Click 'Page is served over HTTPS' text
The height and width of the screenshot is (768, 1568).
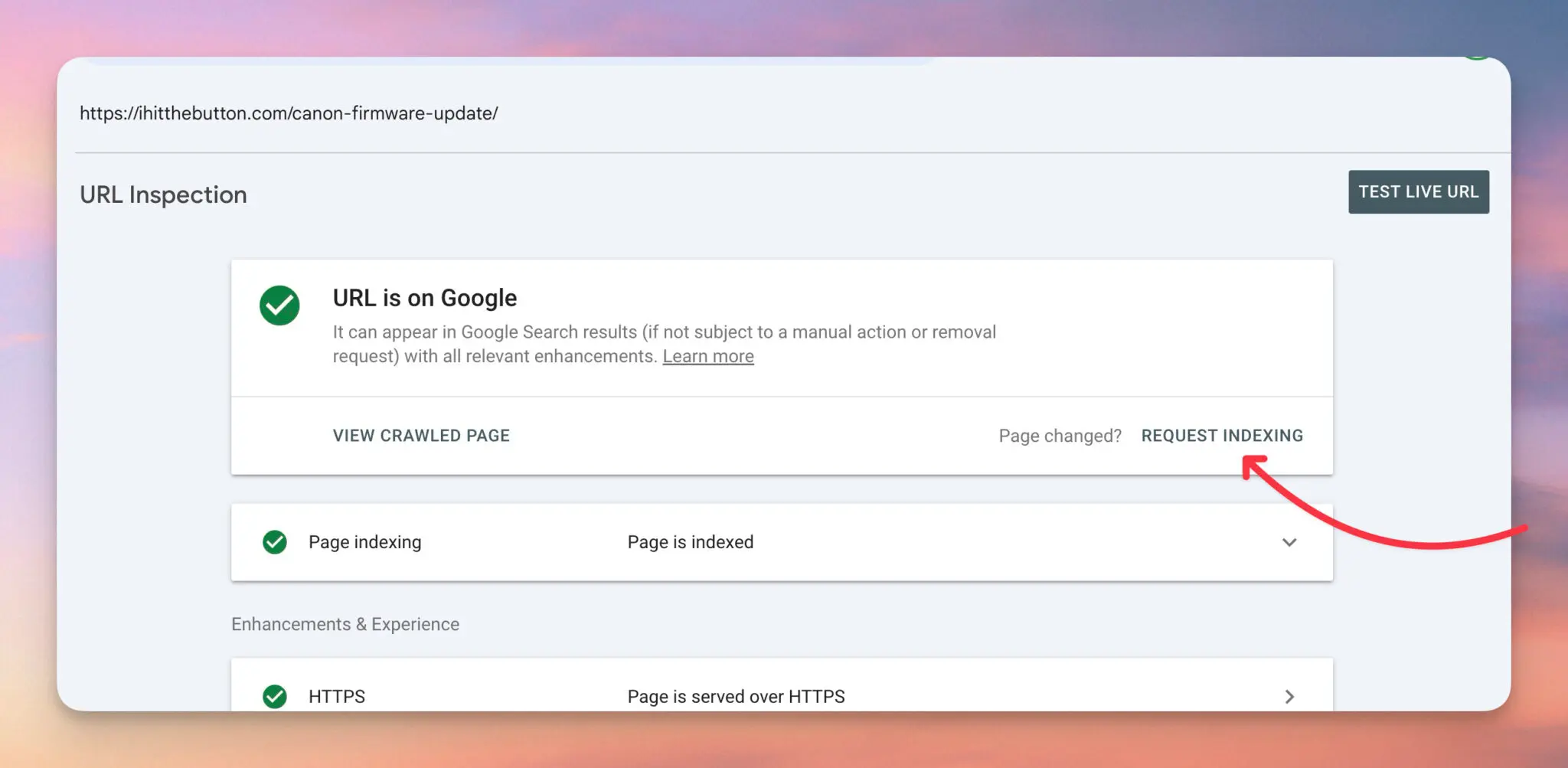point(736,697)
